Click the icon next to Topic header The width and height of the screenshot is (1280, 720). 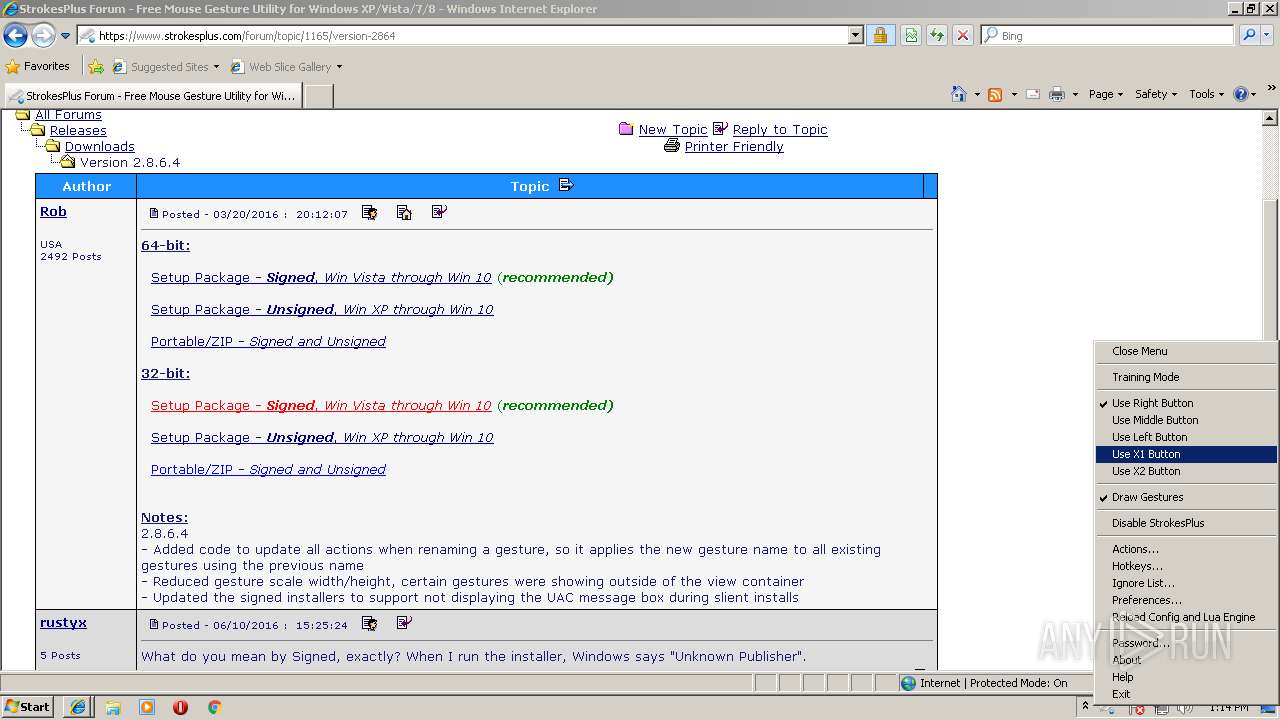click(566, 185)
